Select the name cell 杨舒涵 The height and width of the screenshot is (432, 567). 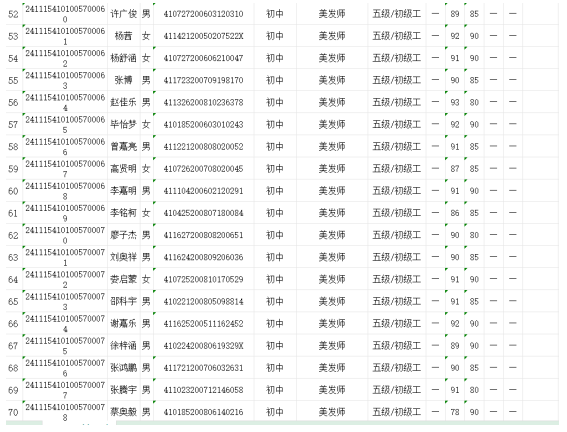click(124, 58)
